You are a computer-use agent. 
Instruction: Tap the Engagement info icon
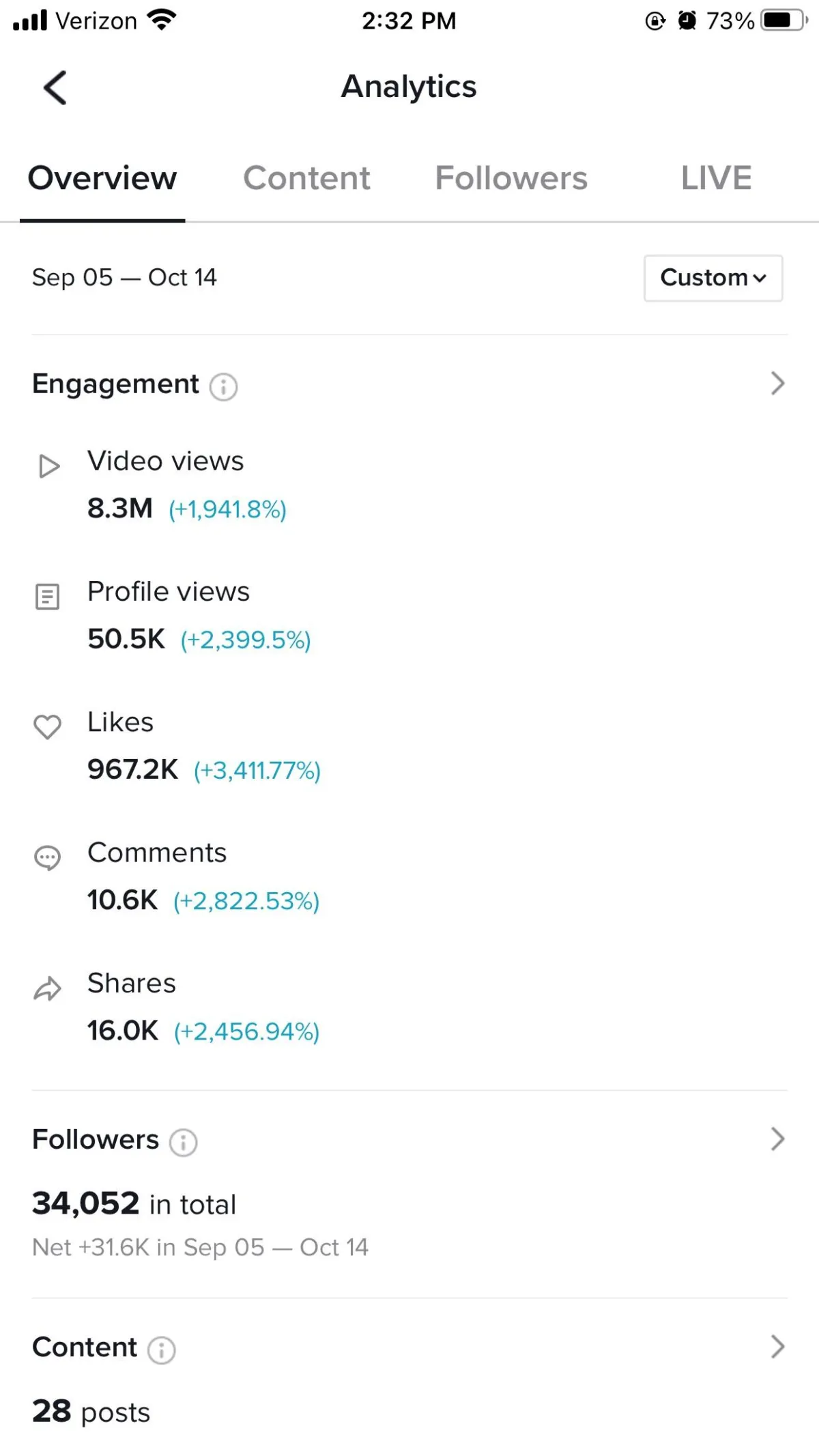[x=223, y=386]
